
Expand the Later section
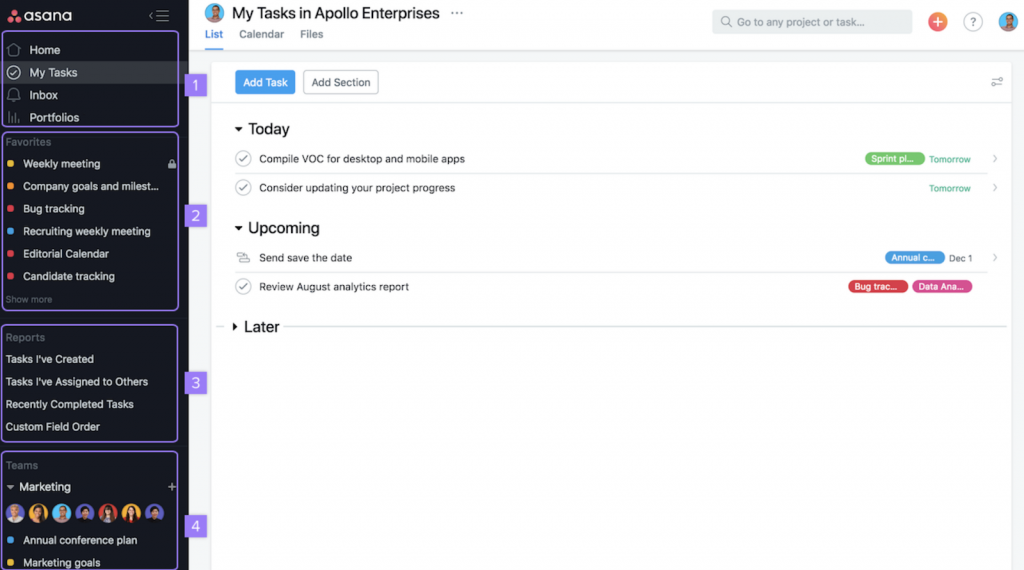[235, 327]
